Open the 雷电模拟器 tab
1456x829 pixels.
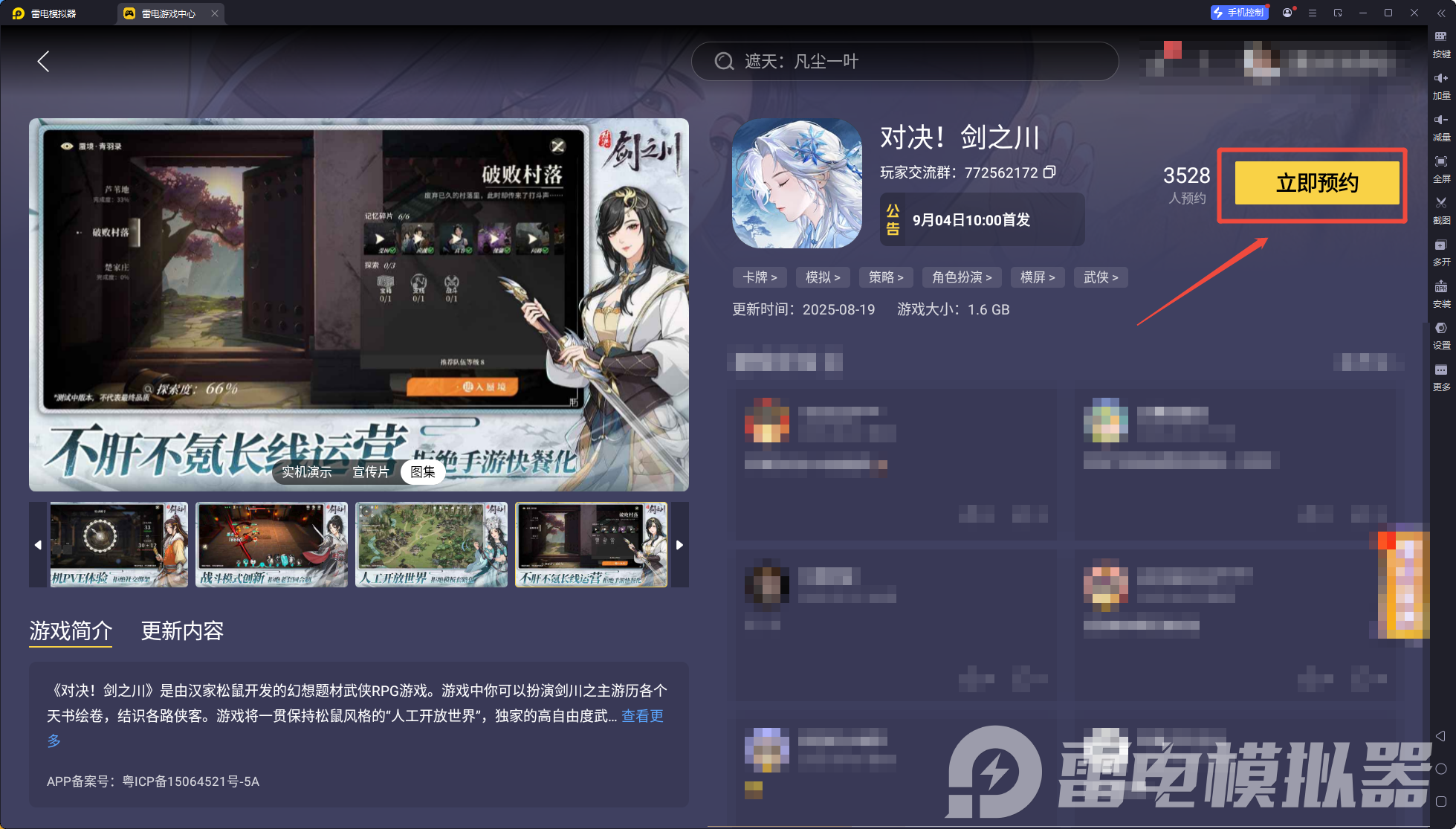tap(54, 13)
